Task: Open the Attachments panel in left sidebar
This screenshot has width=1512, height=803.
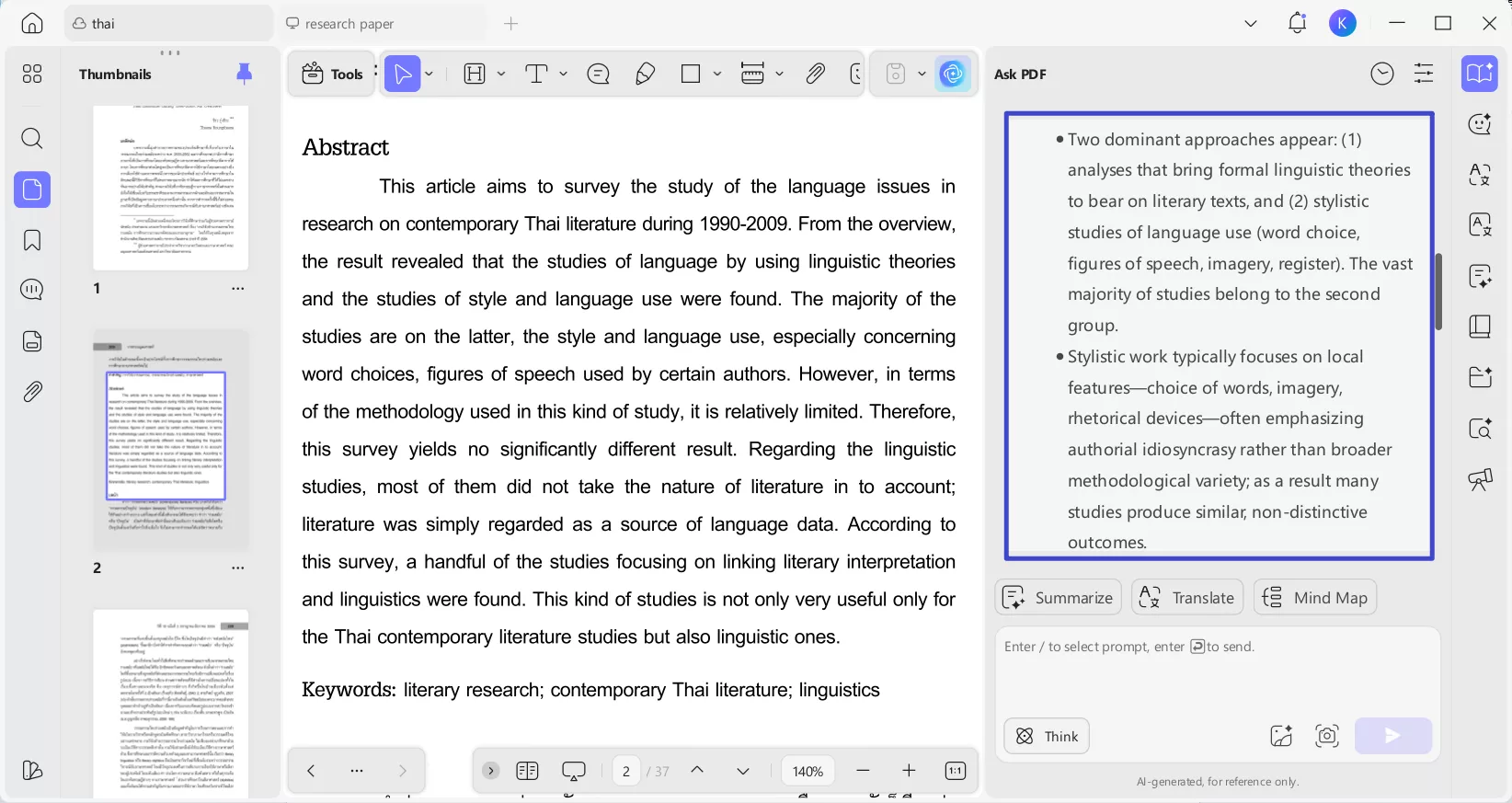Action: [x=32, y=392]
